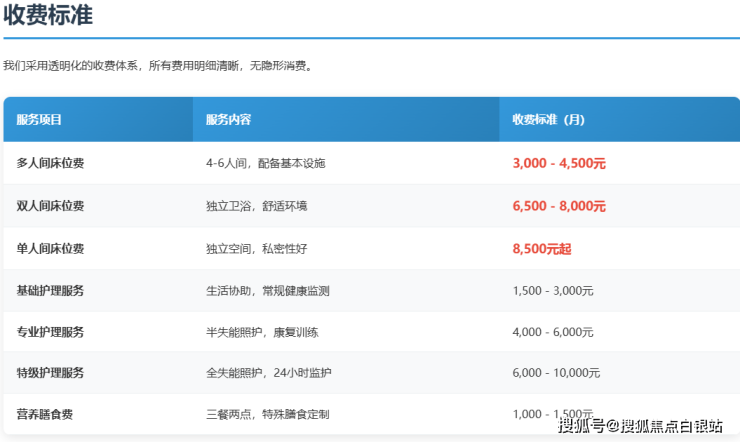Click the transparent fee system intro paragraph
This screenshot has width=740, height=442.
[159, 66]
